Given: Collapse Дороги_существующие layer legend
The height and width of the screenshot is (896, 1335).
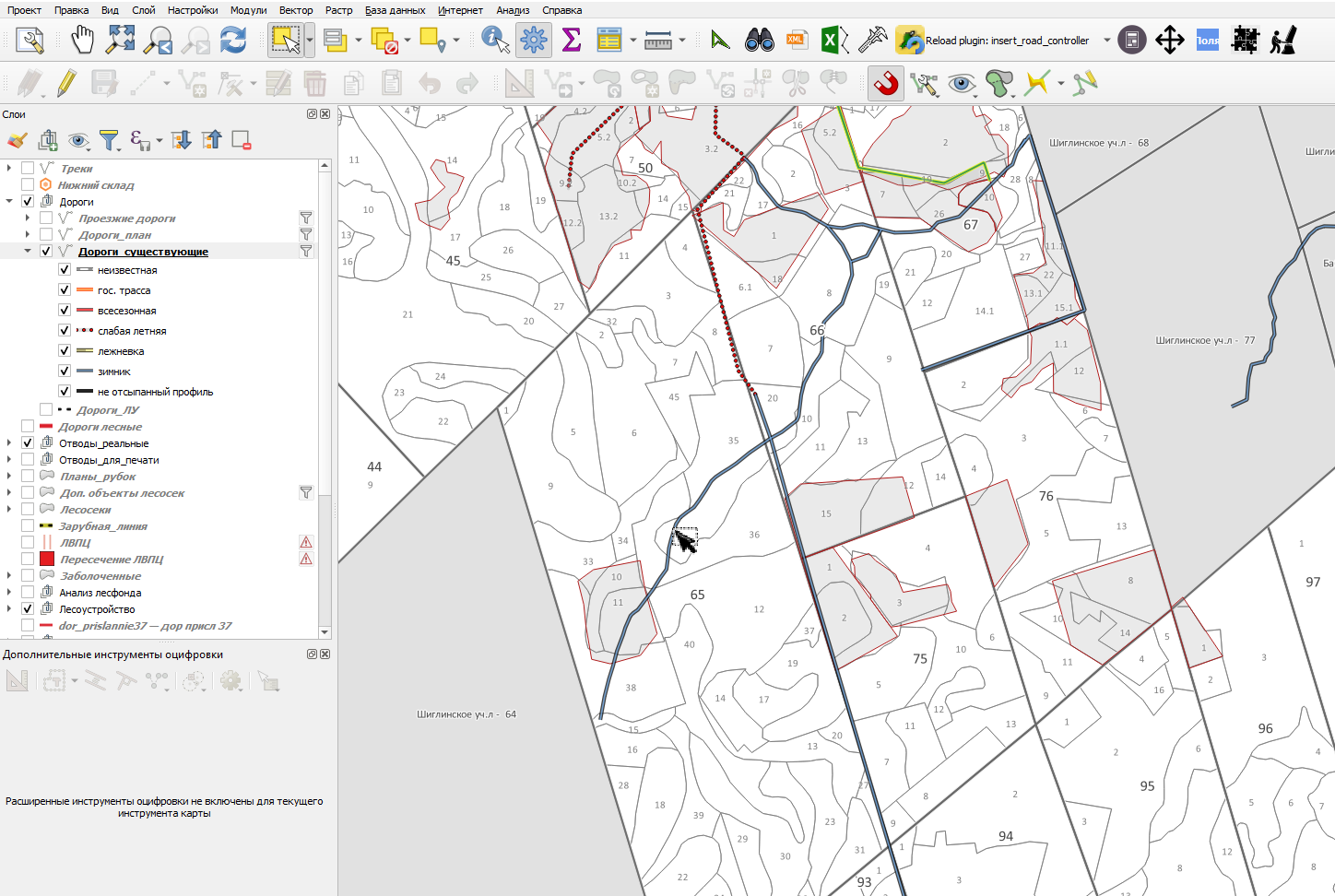Looking at the screenshot, I should point(28,252).
